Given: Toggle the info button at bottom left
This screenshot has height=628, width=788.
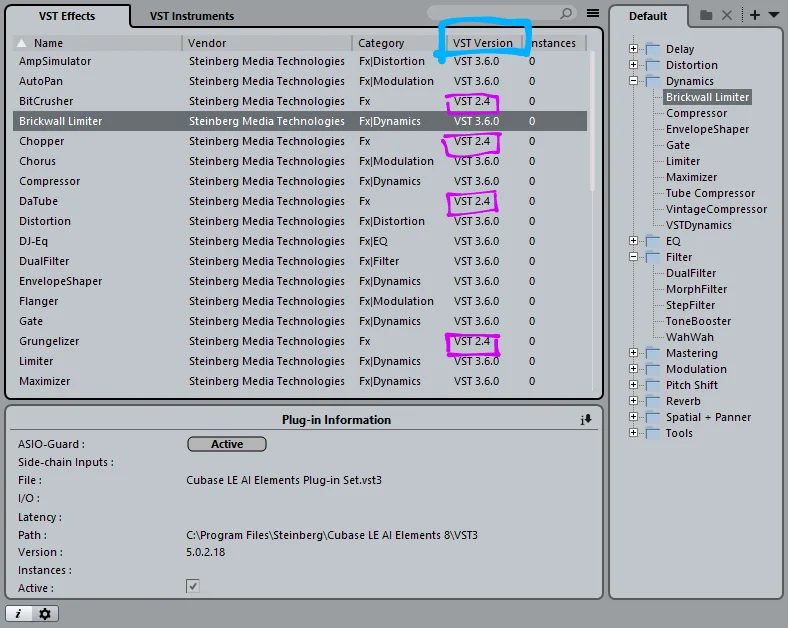Looking at the screenshot, I should 19,613.
